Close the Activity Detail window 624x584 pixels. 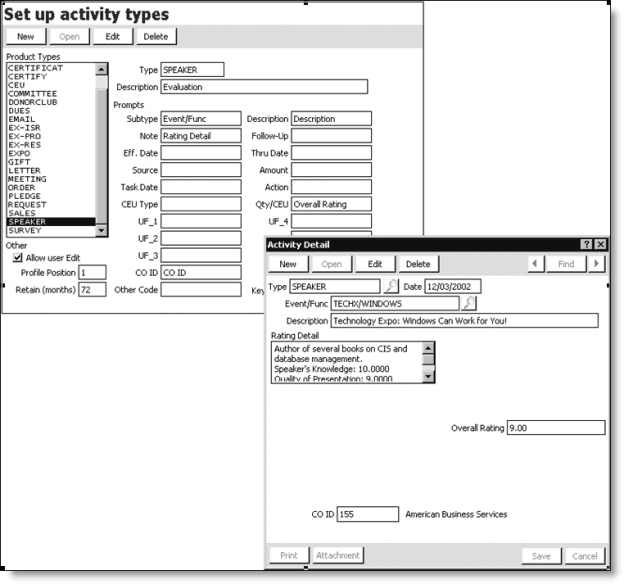tap(601, 244)
